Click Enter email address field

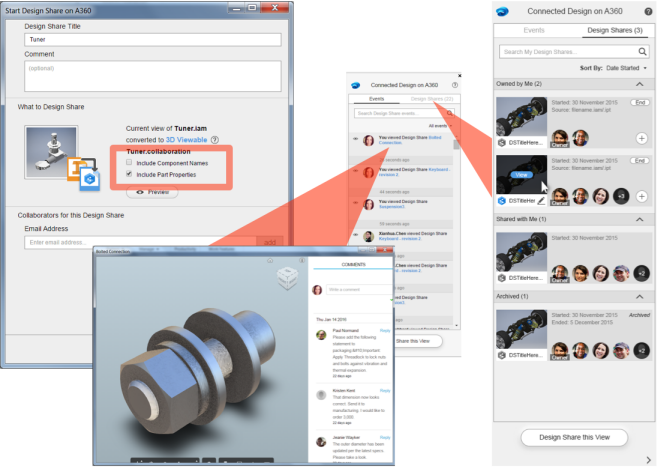pos(140,242)
